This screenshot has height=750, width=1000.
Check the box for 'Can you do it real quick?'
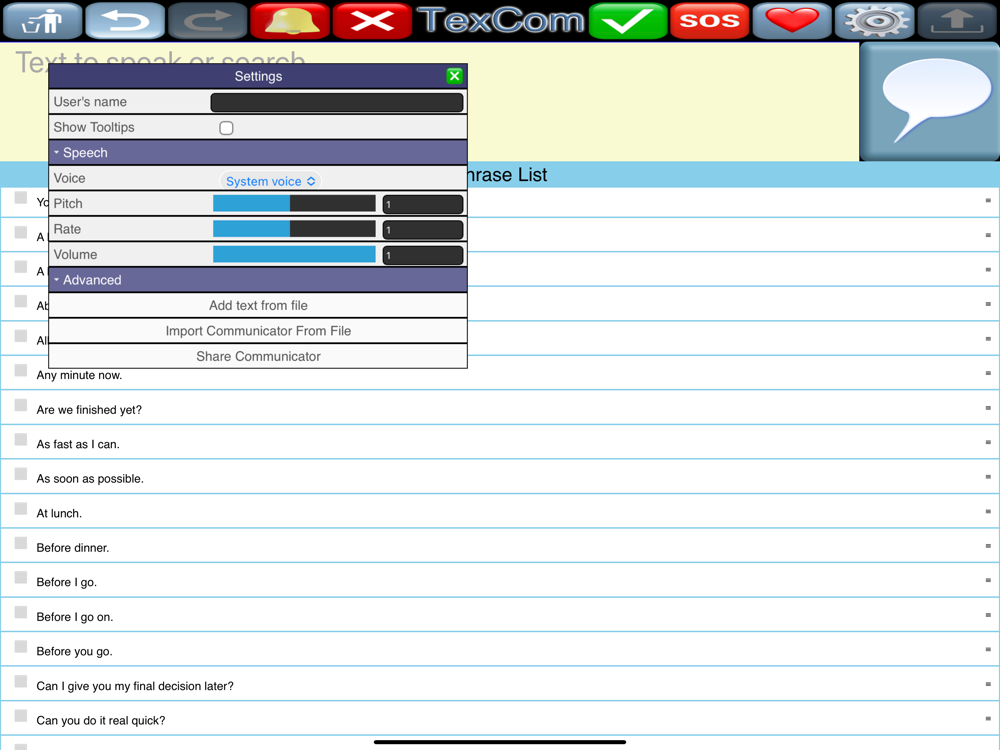tap(21, 716)
